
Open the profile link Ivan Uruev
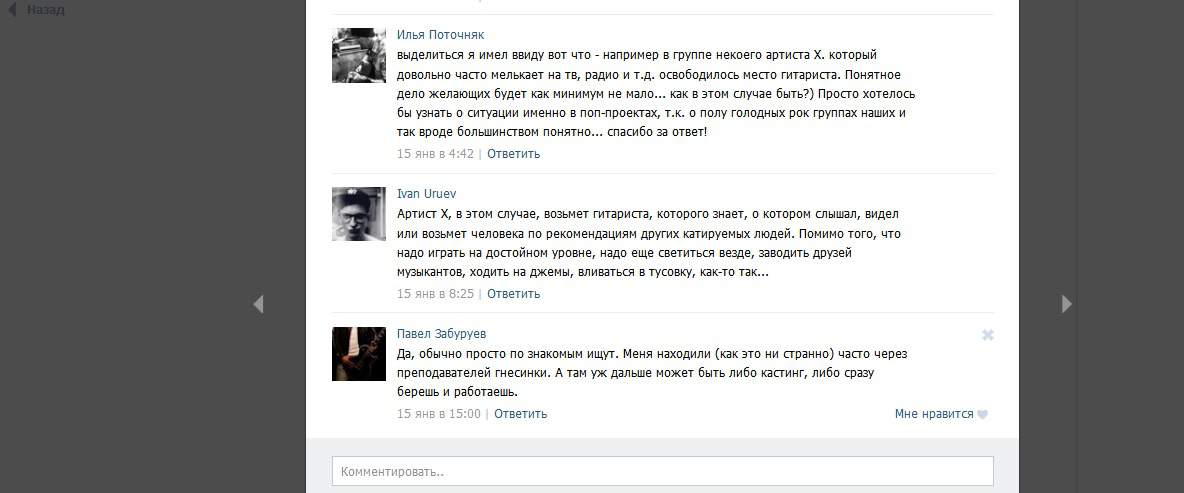(427, 193)
